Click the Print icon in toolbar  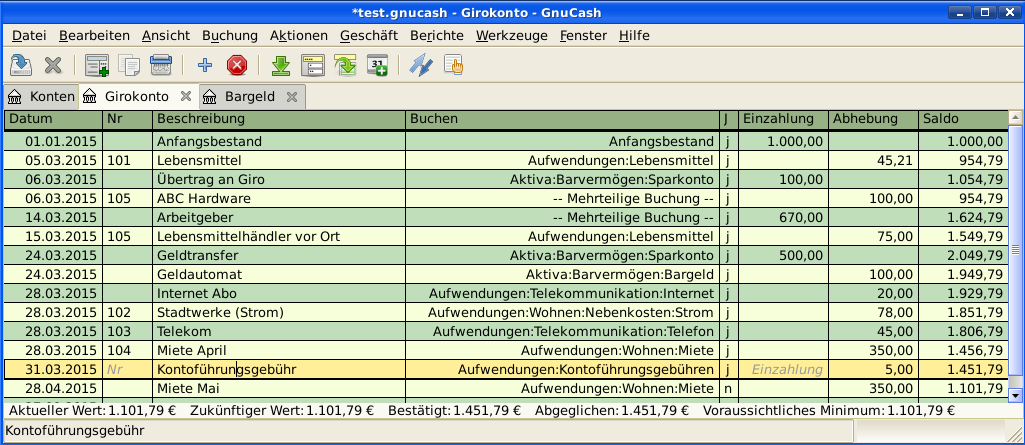point(161,66)
